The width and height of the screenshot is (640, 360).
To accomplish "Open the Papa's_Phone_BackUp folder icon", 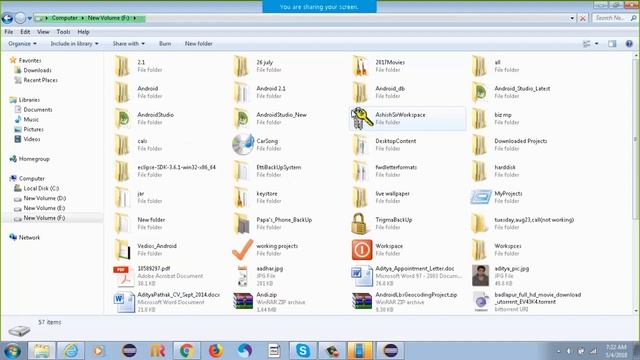I will point(242,223).
